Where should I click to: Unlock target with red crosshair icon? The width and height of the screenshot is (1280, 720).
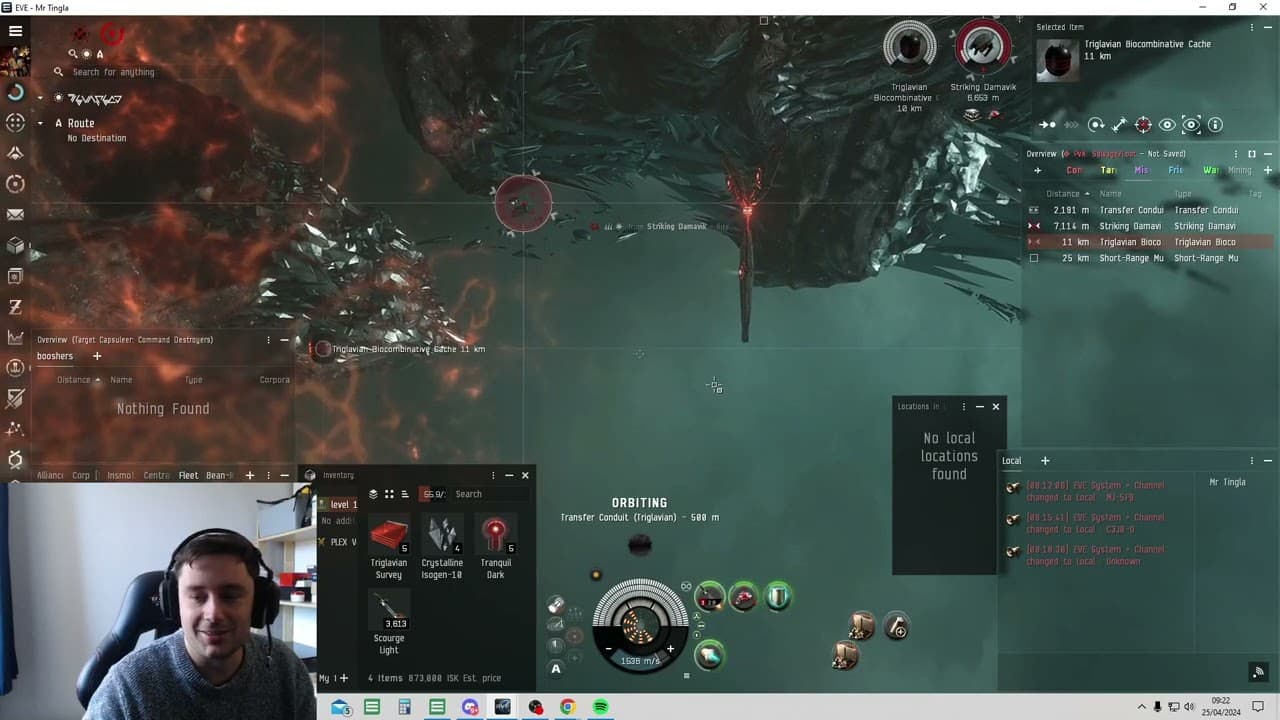pyautogui.click(x=1143, y=125)
